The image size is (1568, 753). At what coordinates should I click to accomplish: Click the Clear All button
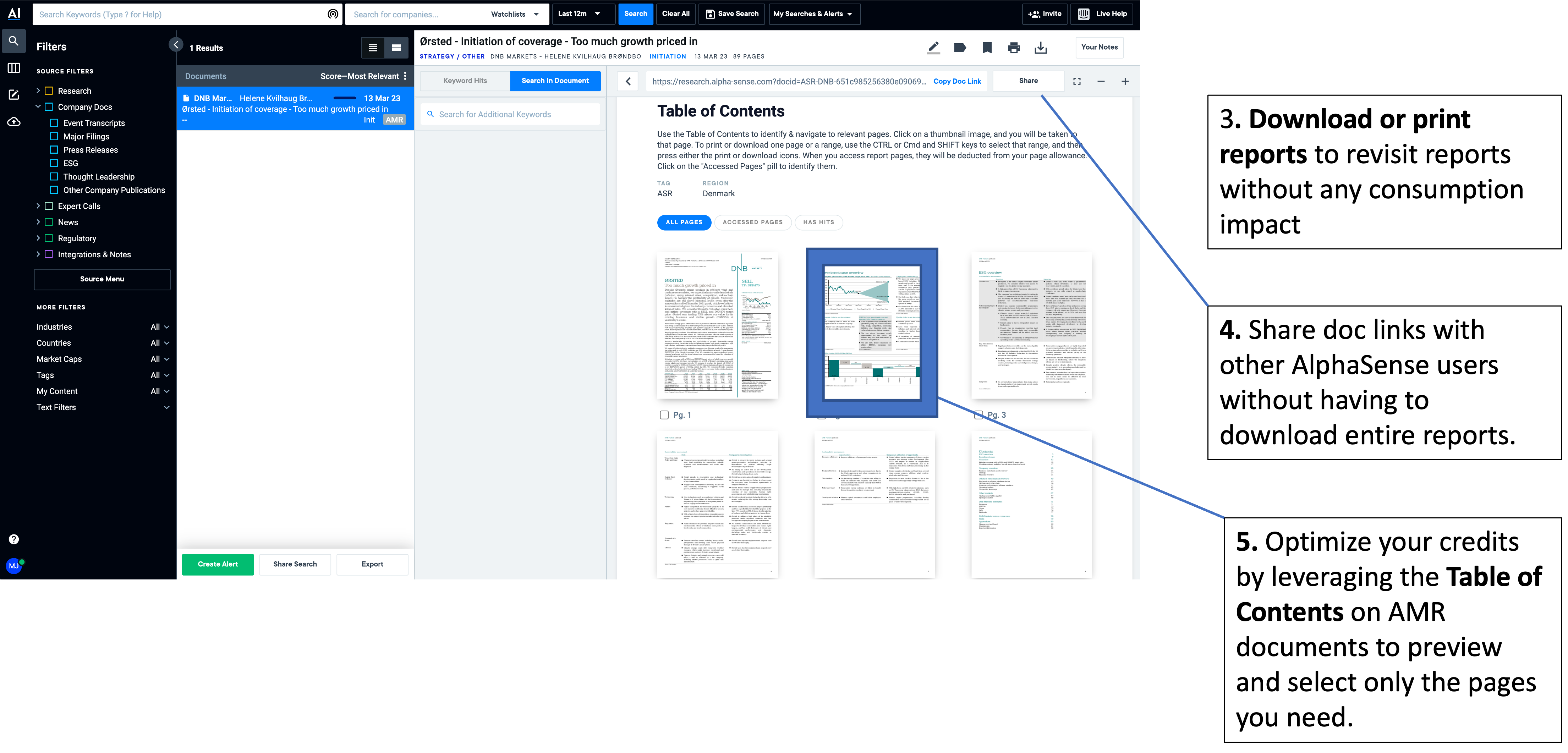pos(676,13)
